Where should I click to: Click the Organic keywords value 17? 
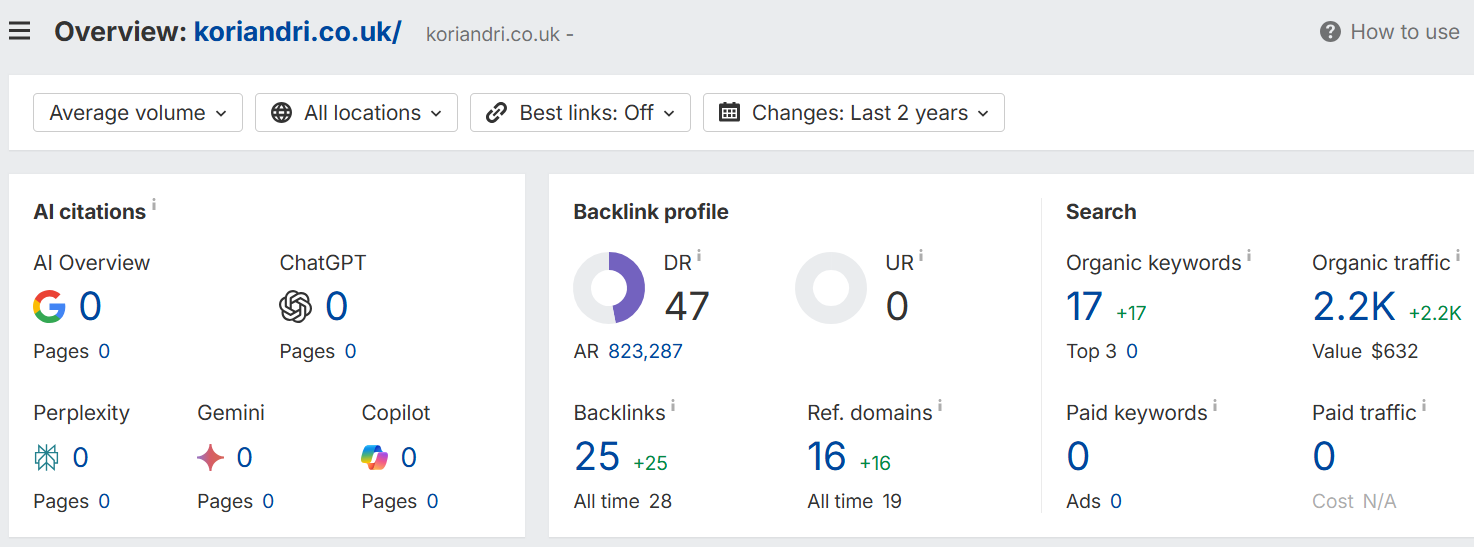click(x=1084, y=307)
